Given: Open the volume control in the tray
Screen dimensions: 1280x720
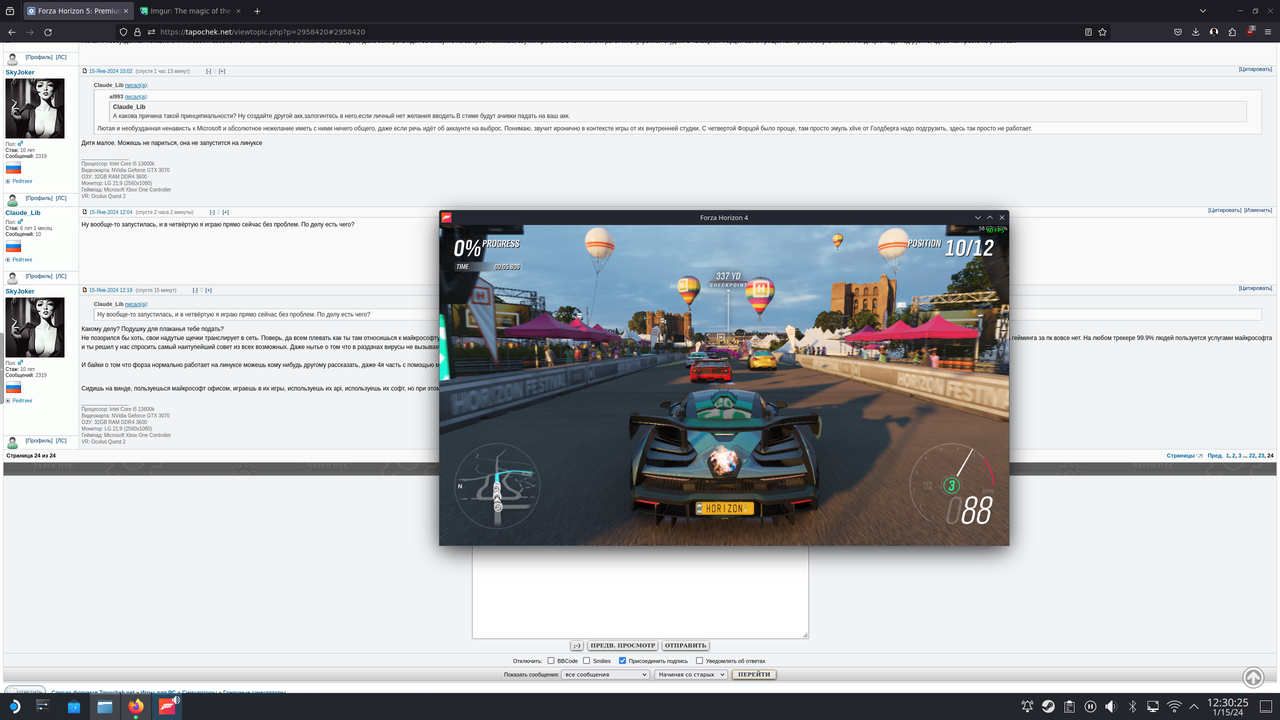Looking at the screenshot, I should click(x=1111, y=706).
